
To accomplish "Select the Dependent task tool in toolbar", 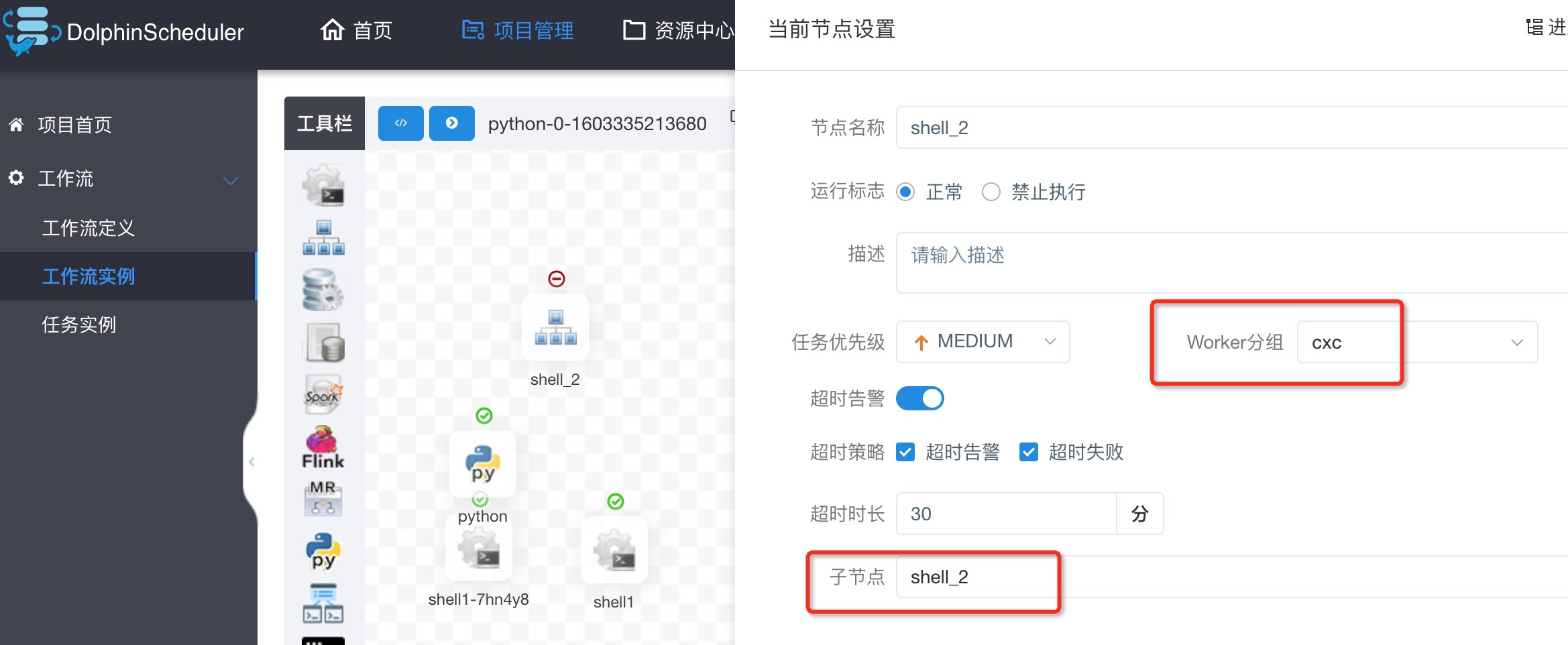I will (324, 603).
